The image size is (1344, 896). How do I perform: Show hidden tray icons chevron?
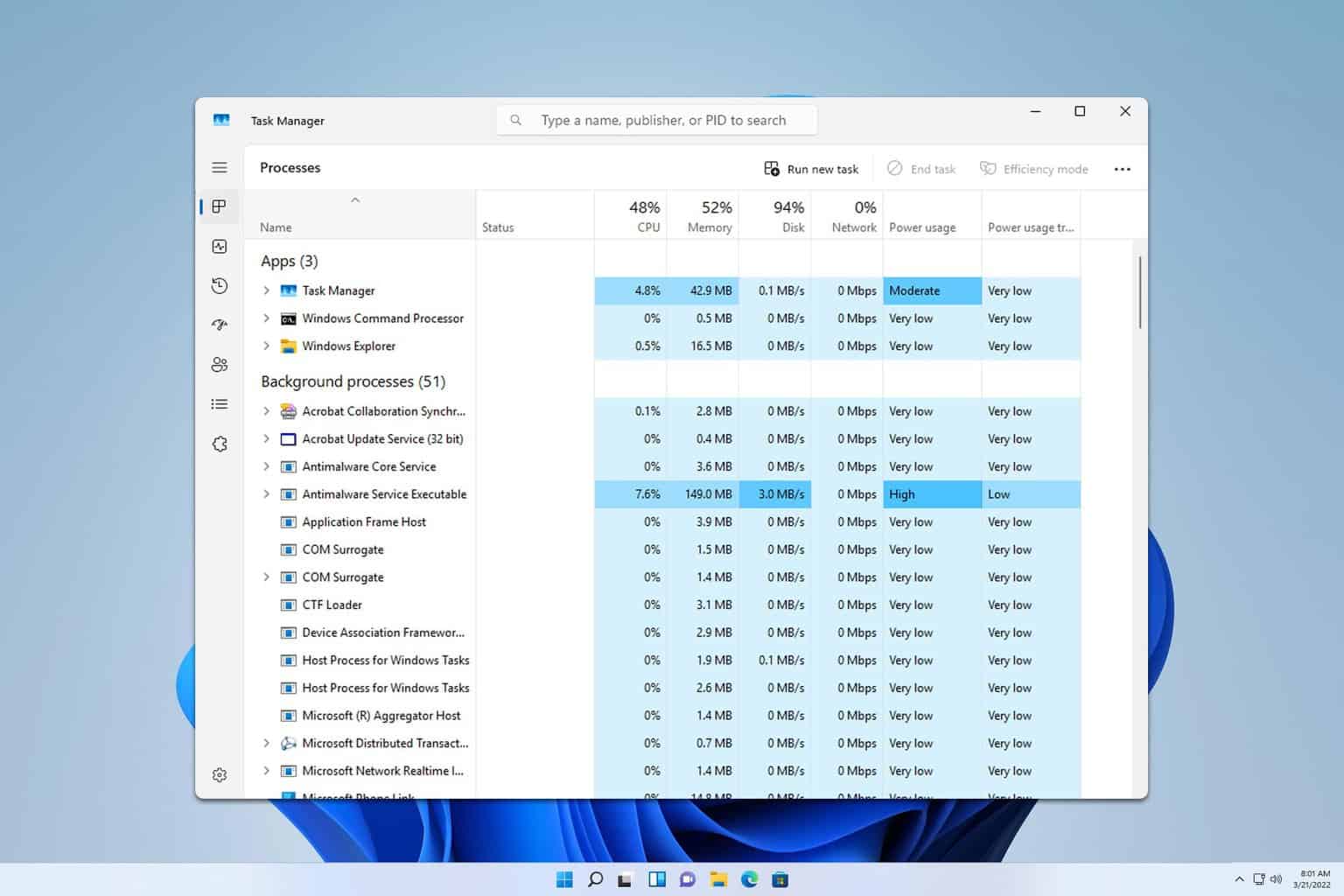coord(1239,879)
